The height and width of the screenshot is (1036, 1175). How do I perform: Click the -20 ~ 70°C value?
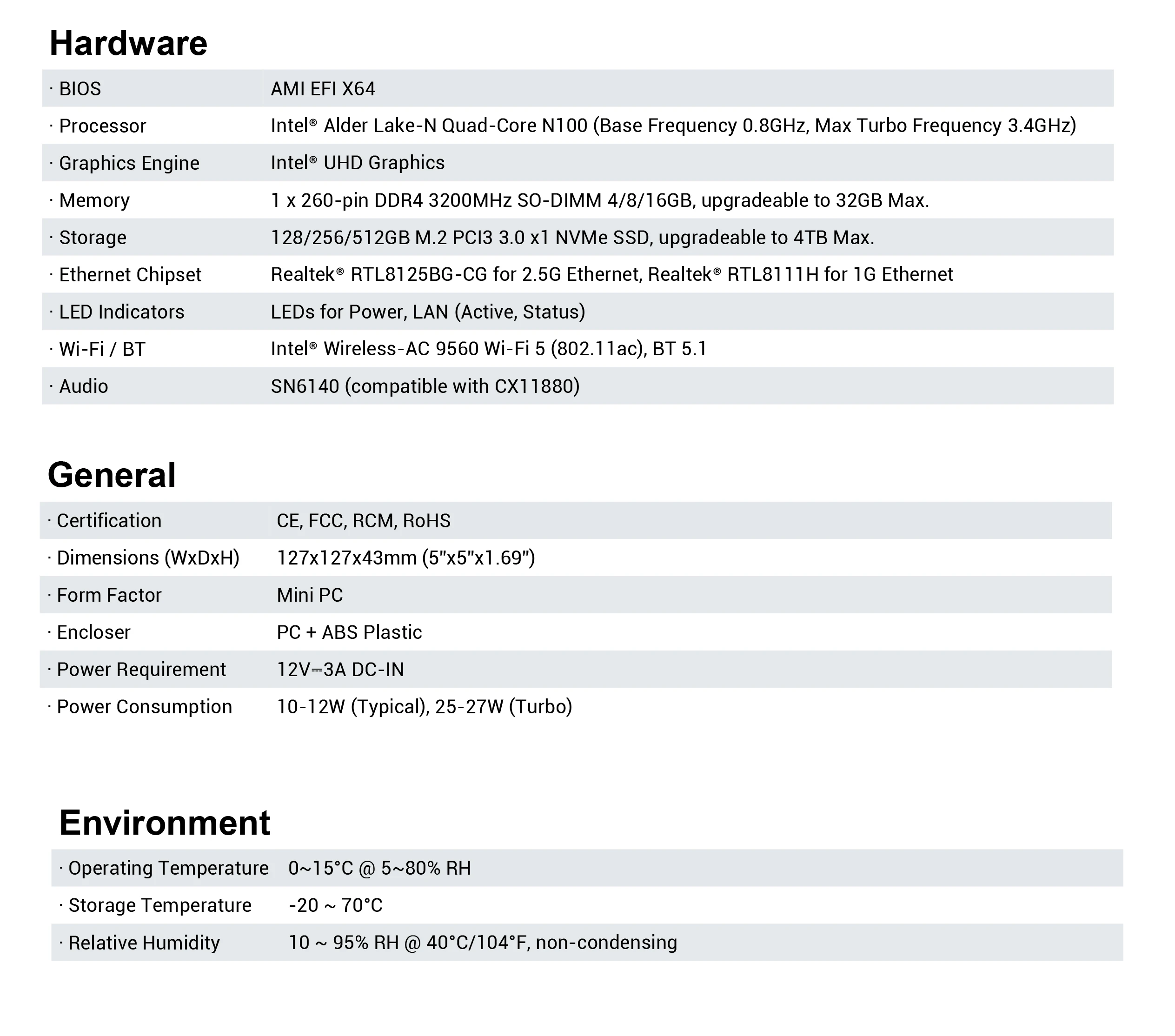(336, 905)
